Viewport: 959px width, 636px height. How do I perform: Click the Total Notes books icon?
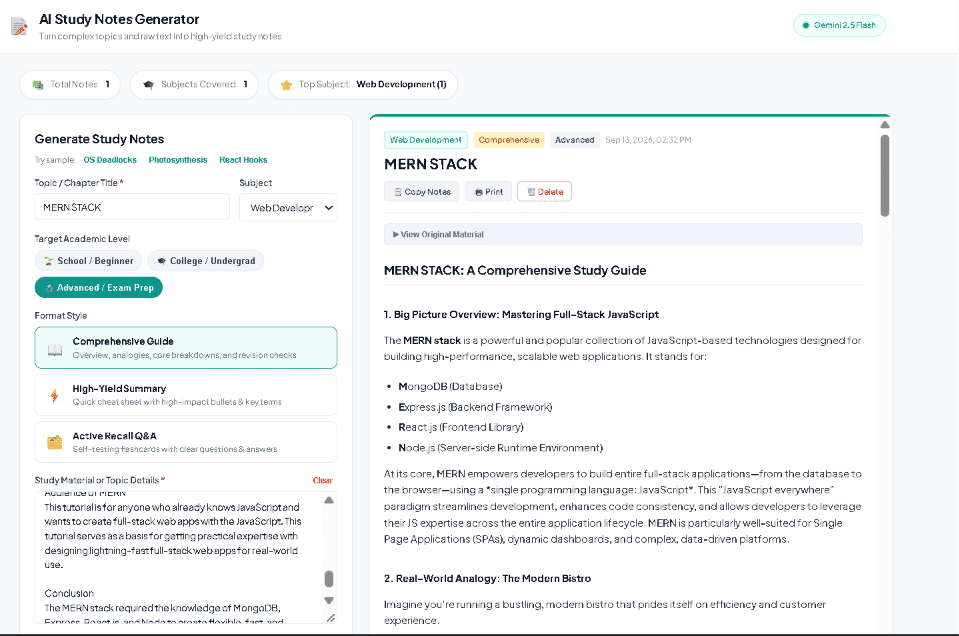[x=38, y=85]
